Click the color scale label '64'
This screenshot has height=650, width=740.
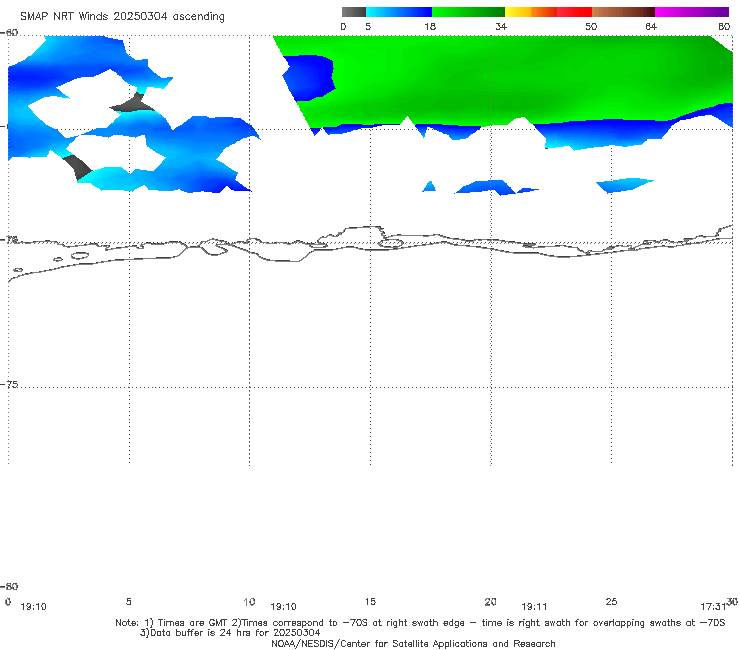tap(651, 26)
